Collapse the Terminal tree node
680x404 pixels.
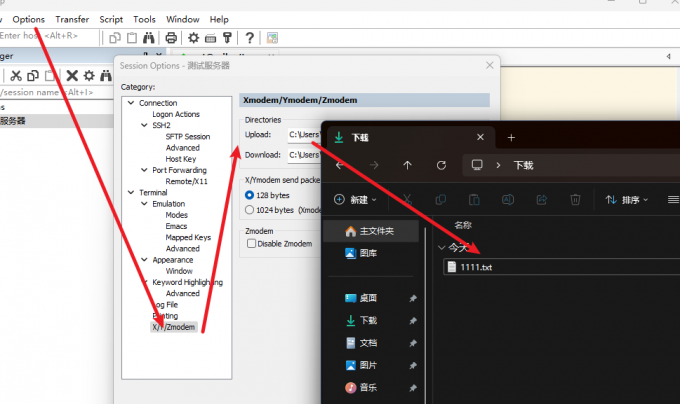tap(131, 192)
